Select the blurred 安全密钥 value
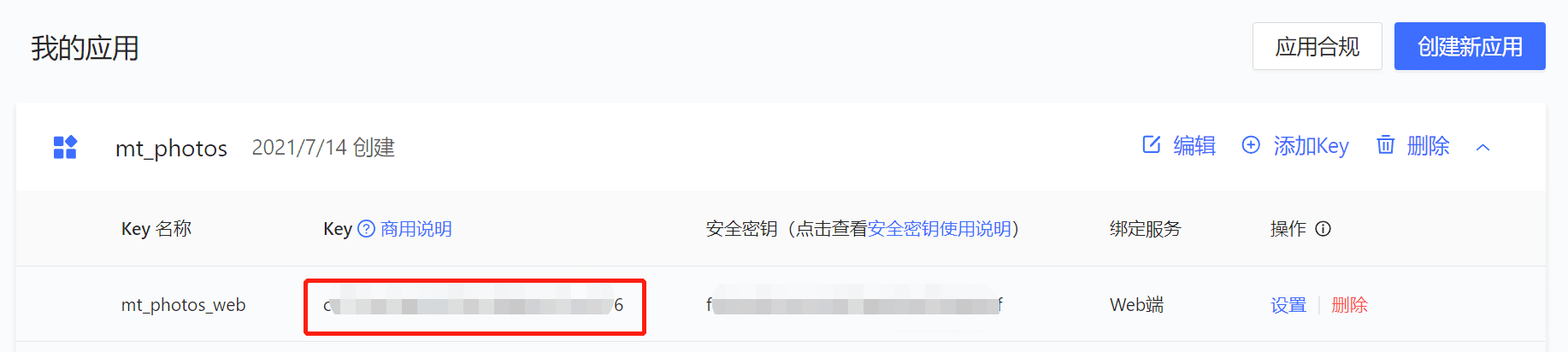 point(854,305)
